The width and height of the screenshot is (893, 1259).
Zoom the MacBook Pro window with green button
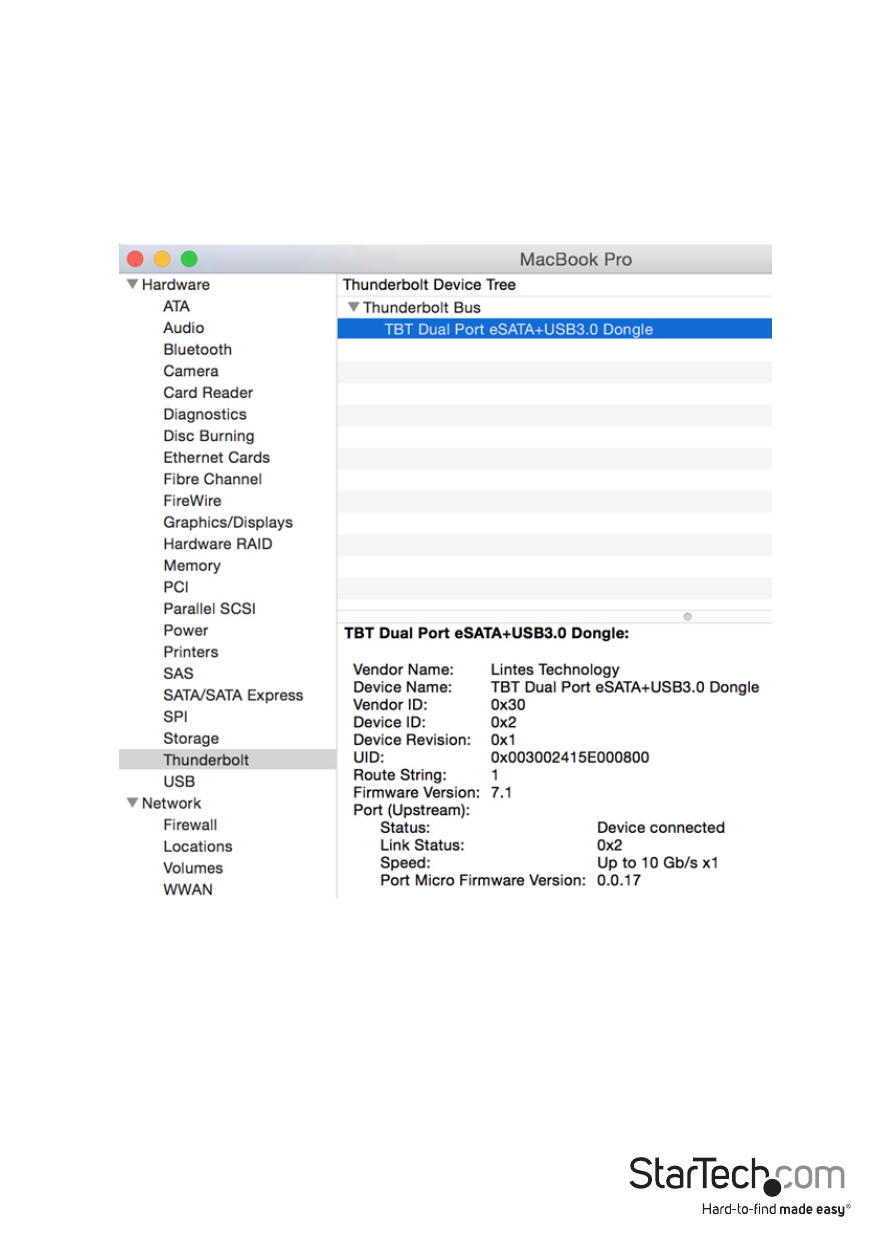(189, 259)
